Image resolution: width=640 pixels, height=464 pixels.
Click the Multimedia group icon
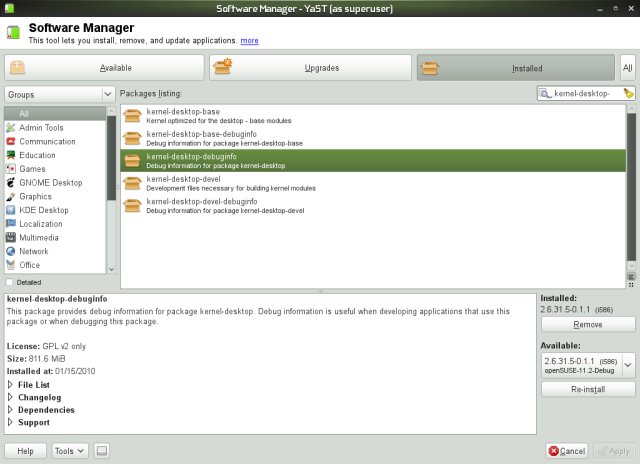11,238
